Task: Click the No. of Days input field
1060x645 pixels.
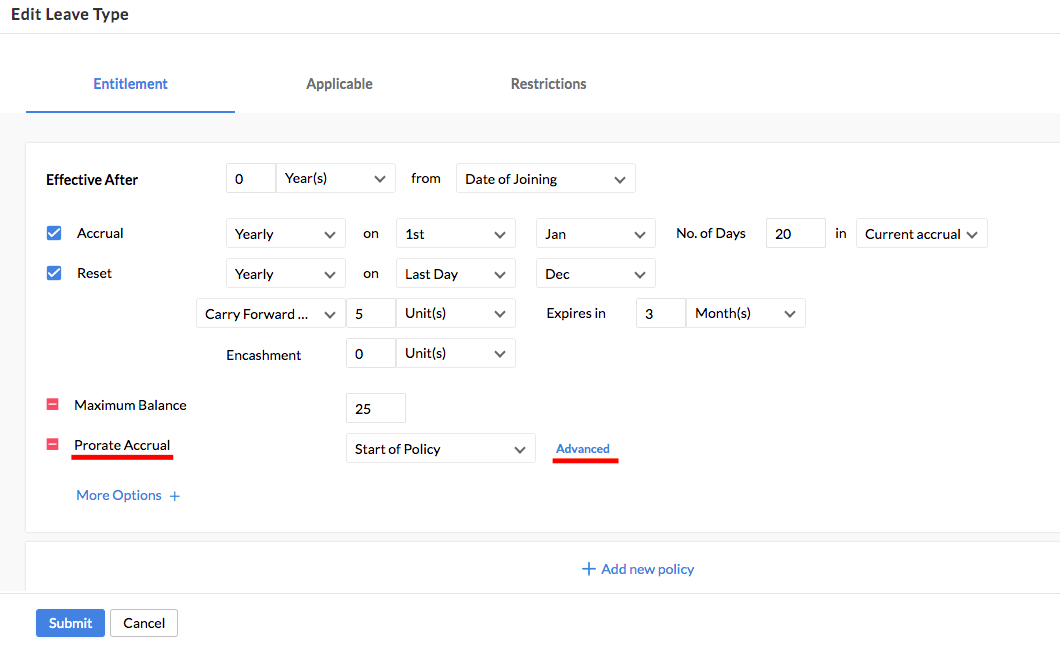Action: 795,234
